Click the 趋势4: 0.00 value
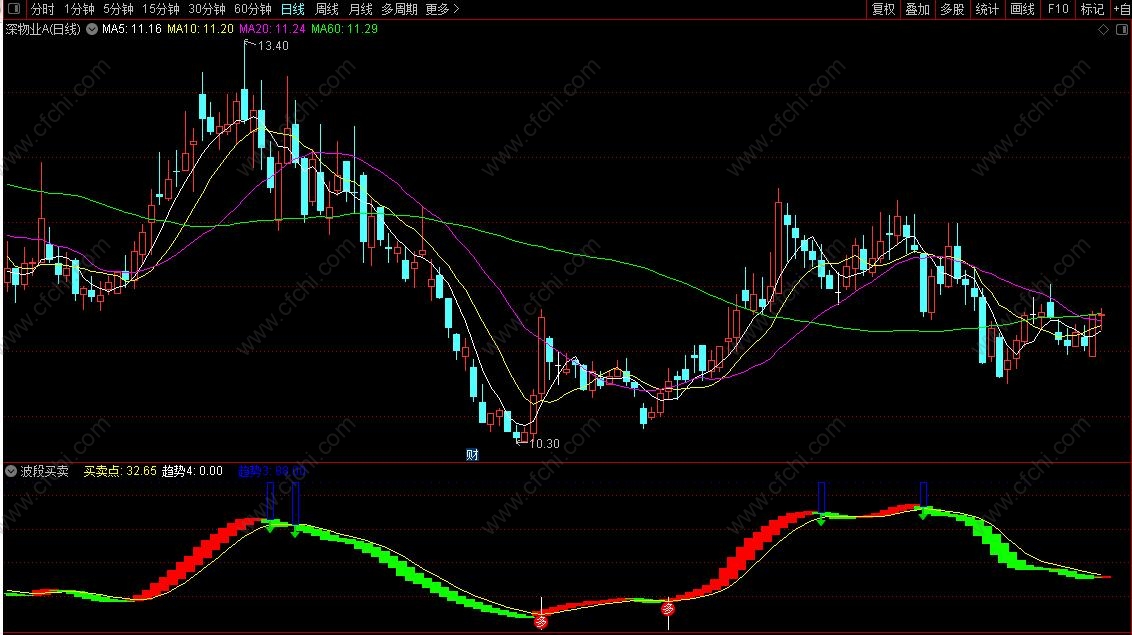Viewport: 1132px width, 635px height. pyautogui.click(x=192, y=471)
